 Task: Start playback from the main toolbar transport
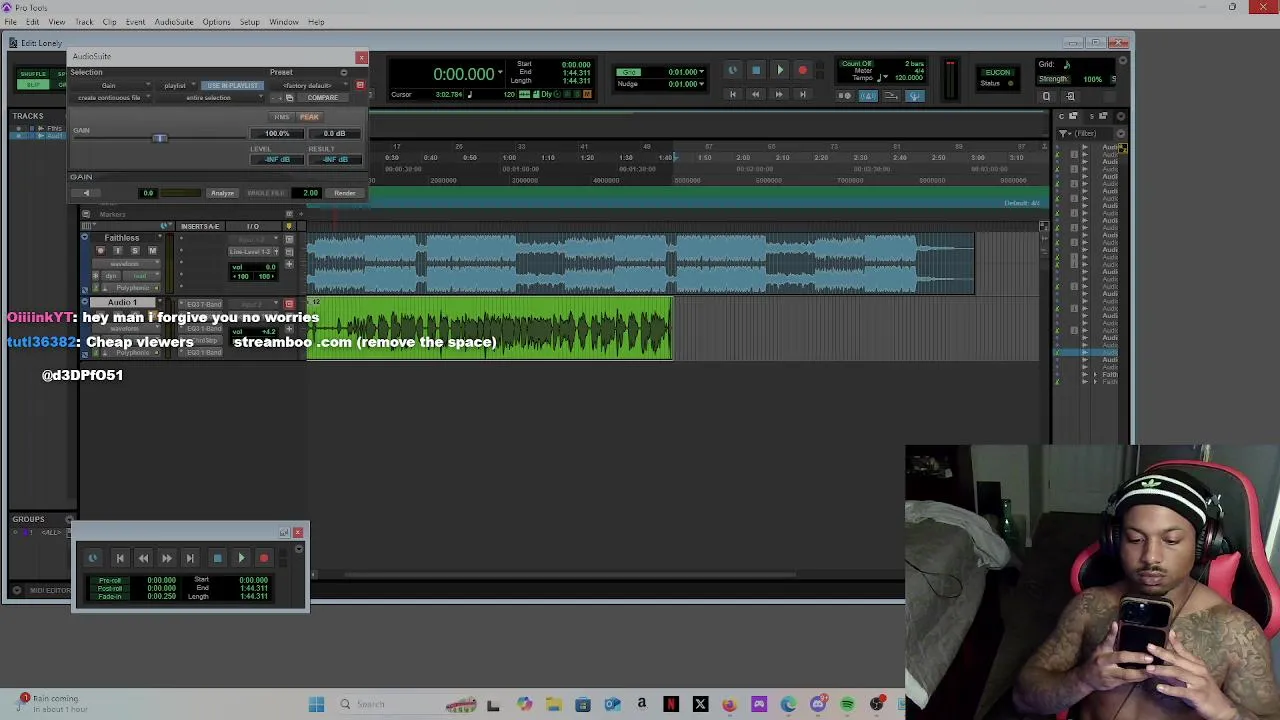tap(780, 71)
